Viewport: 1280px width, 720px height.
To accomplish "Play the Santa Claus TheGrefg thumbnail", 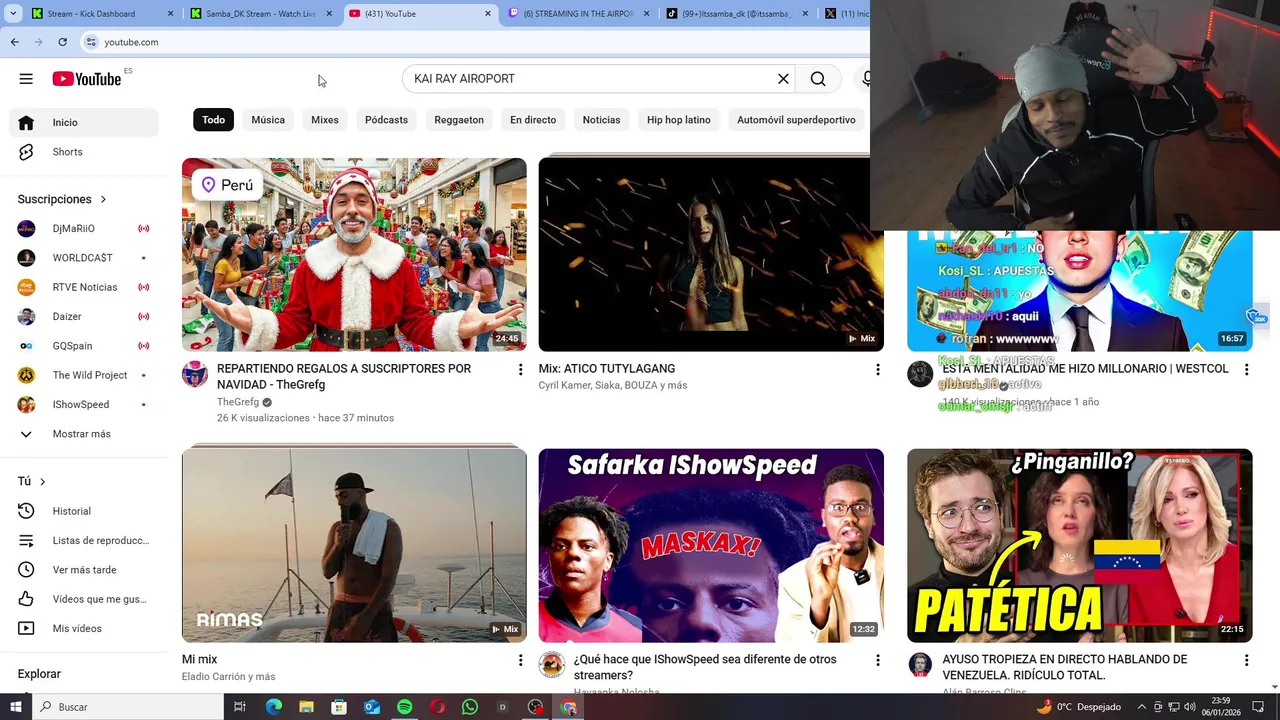I will (x=354, y=255).
